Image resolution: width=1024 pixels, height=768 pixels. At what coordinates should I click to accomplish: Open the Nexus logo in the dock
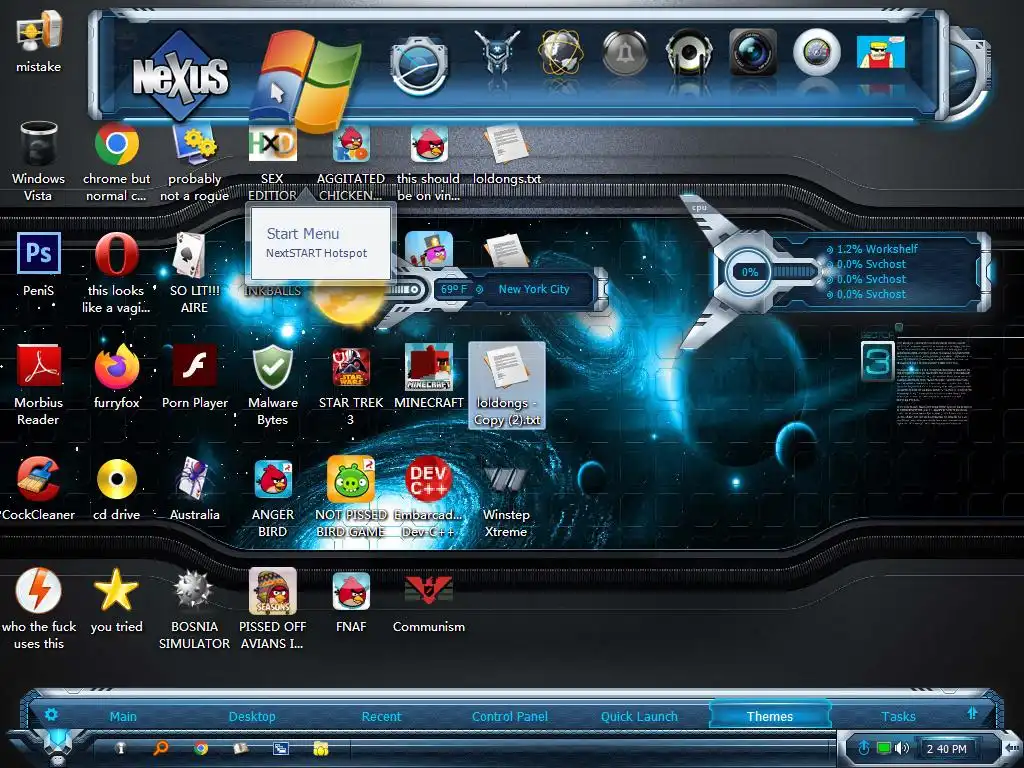181,75
